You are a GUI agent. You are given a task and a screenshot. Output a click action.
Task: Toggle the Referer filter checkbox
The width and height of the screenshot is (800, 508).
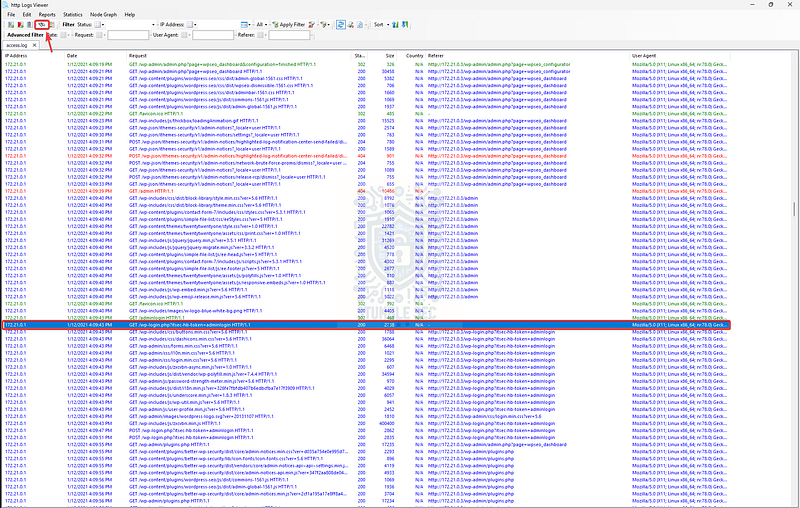[x=260, y=35]
